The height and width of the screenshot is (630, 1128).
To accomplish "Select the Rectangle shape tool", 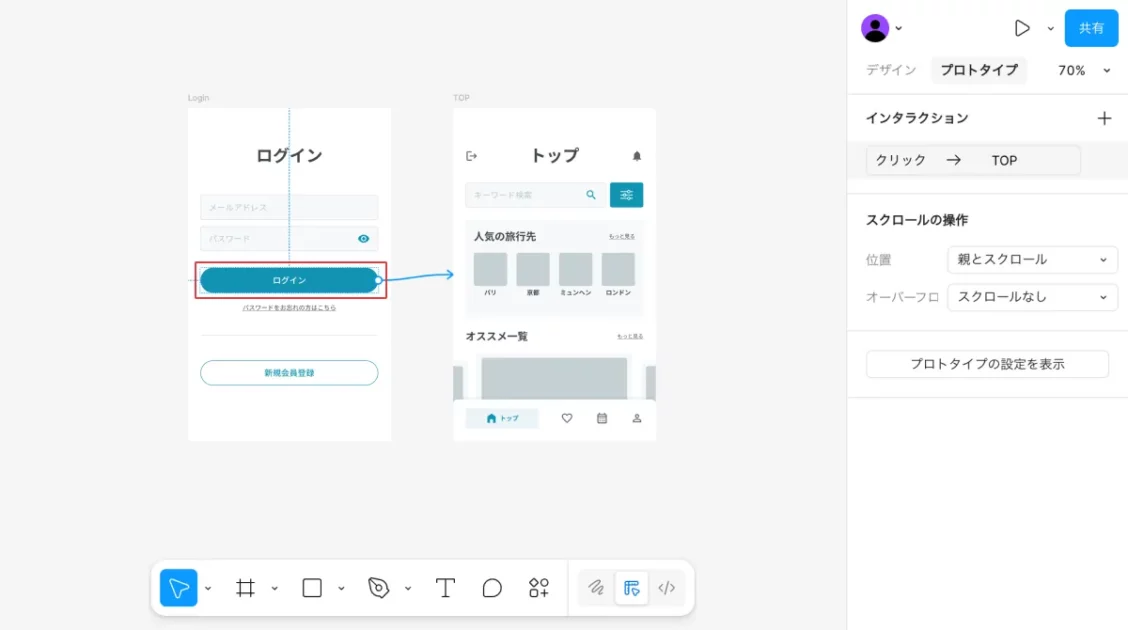I will [x=312, y=588].
